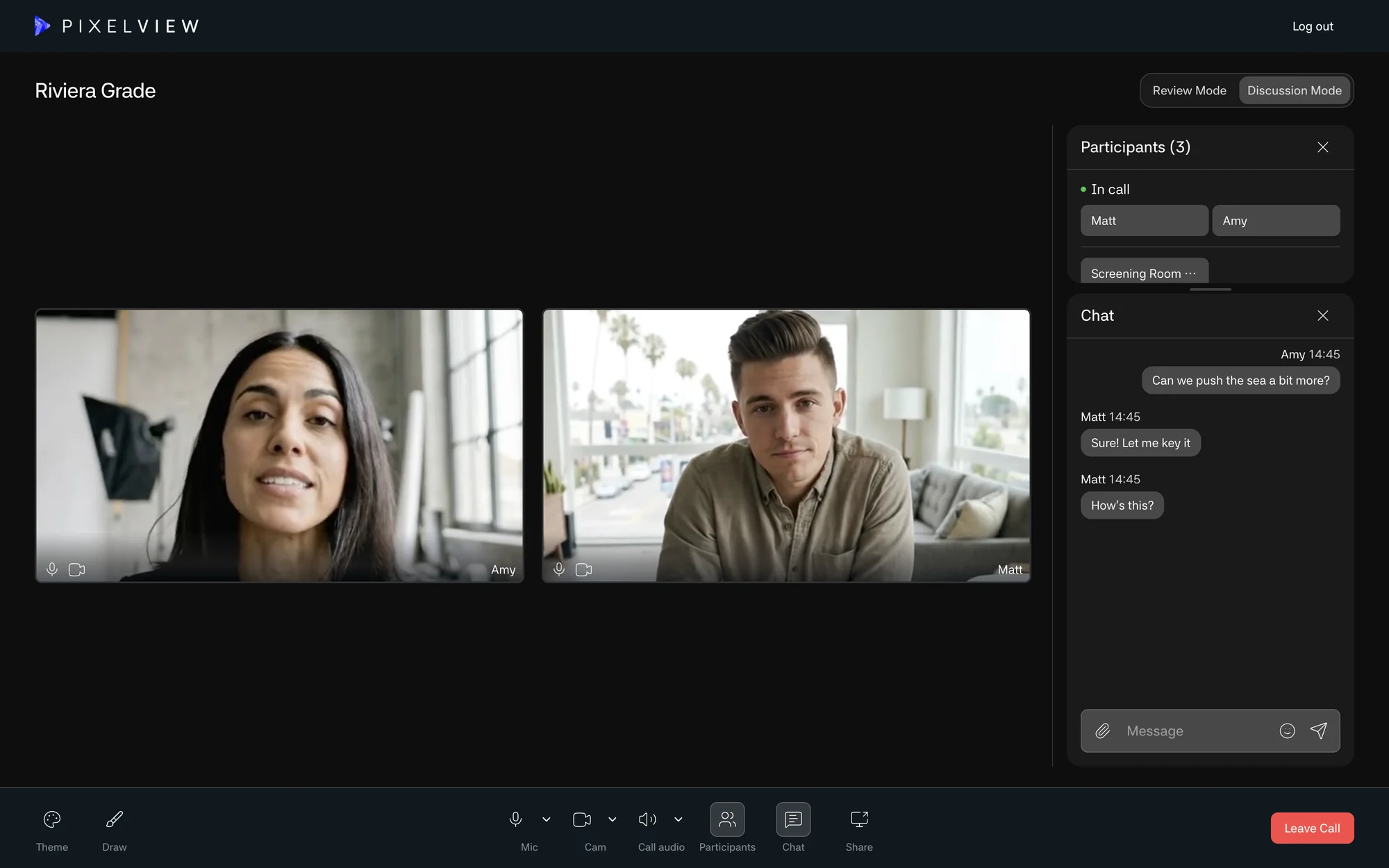Image resolution: width=1389 pixels, height=868 pixels.
Task: Click the attachment paperclip icon
Action: (1103, 731)
